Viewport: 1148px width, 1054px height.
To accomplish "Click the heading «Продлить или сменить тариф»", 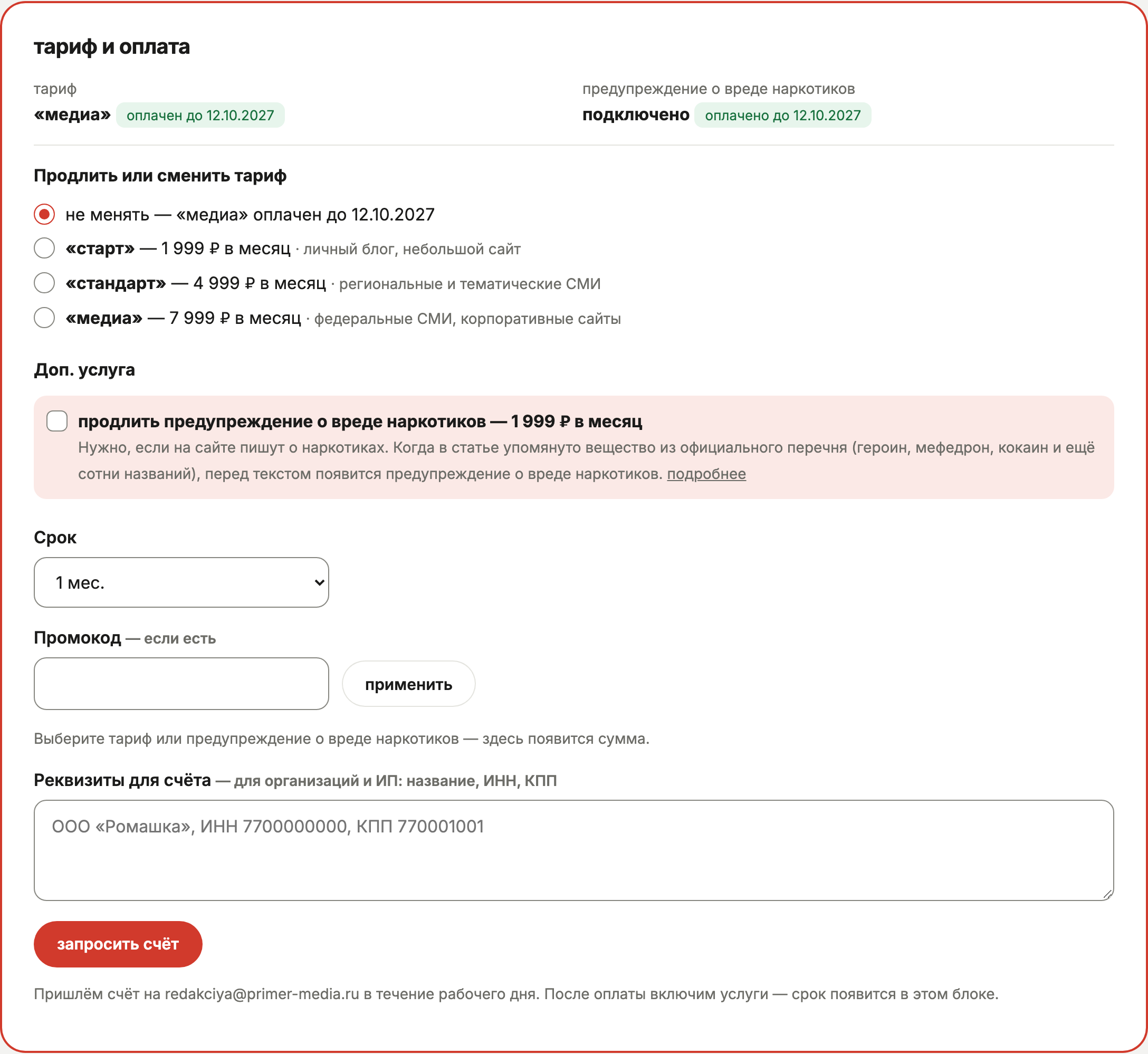I will click(x=160, y=176).
